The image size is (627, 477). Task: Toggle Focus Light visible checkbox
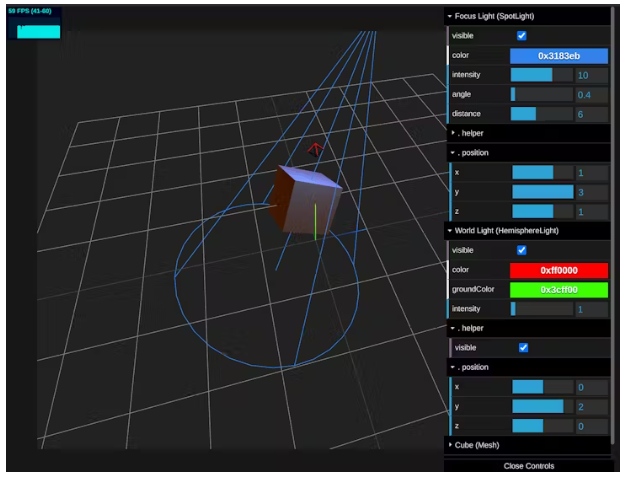point(521,36)
